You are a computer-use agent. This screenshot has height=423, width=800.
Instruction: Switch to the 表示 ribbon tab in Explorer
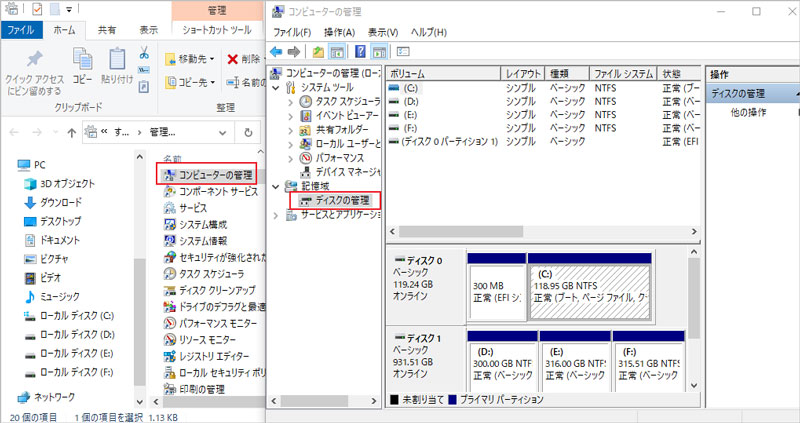click(148, 30)
